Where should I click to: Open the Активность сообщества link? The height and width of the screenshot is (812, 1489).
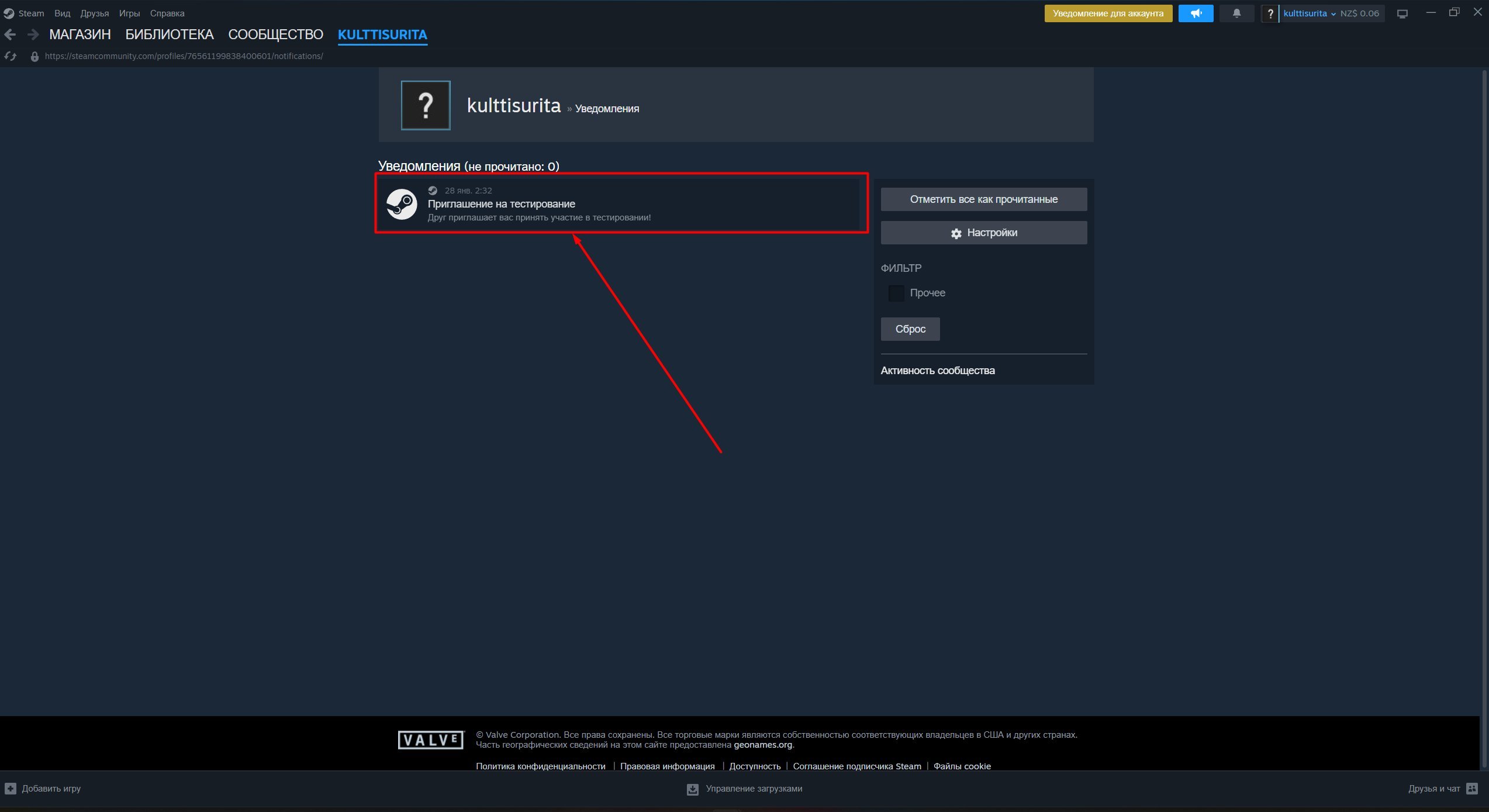[938, 371]
